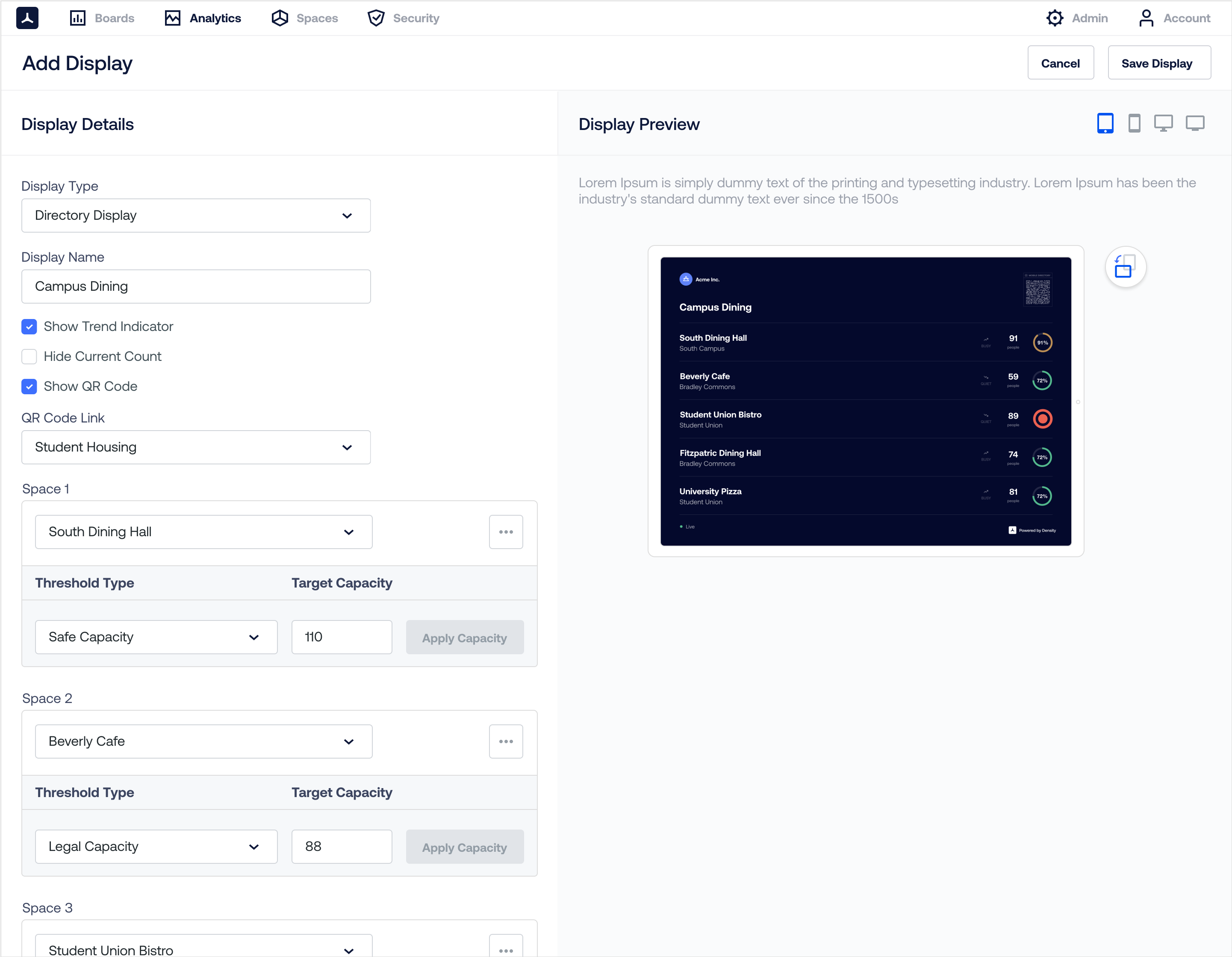Open Space 2 more options menu
The width and height of the screenshot is (1232, 957).
505,741
